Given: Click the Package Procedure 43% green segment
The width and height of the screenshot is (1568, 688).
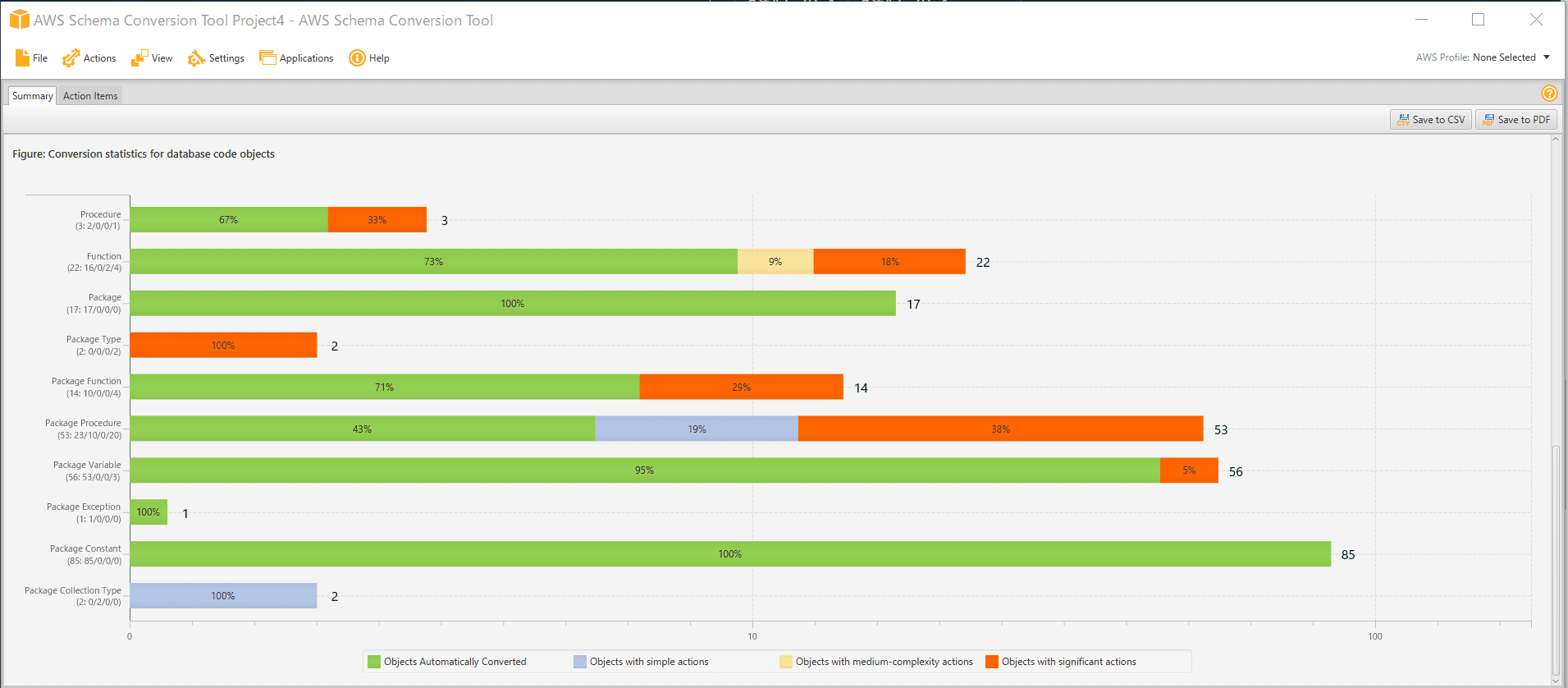Looking at the screenshot, I should pyautogui.click(x=363, y=429).
